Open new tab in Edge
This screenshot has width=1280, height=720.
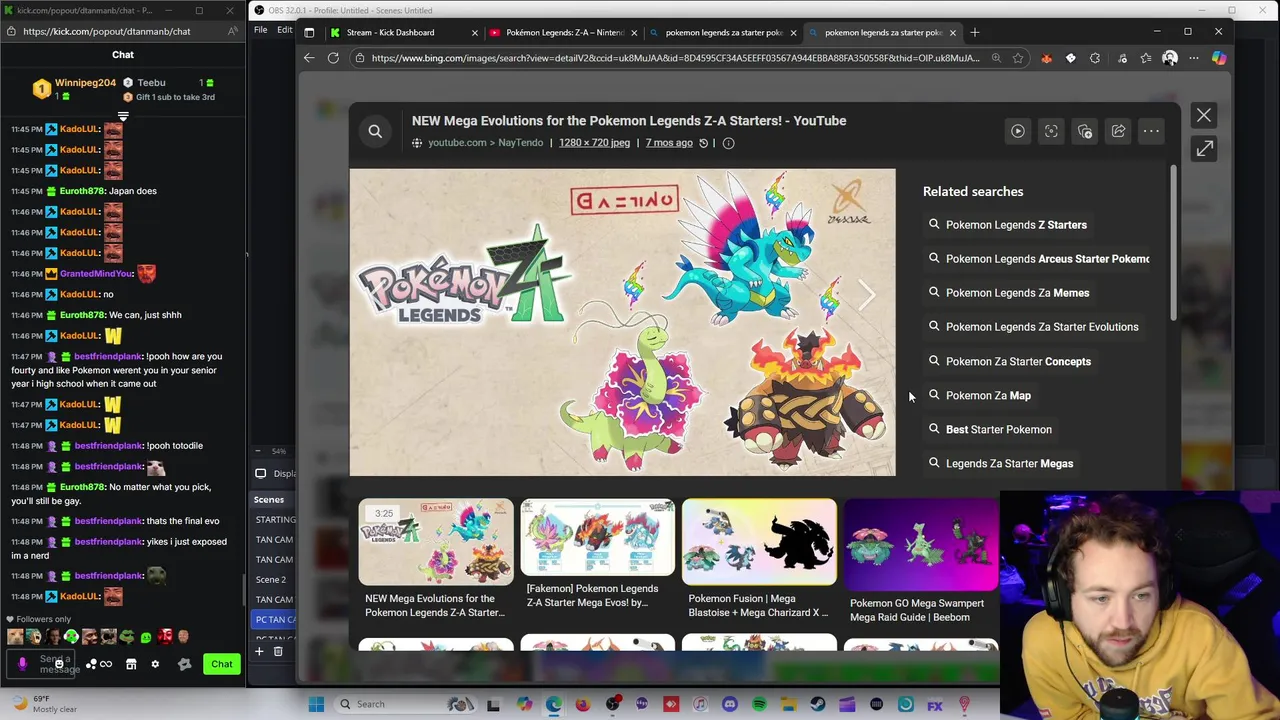pos(975,32)
